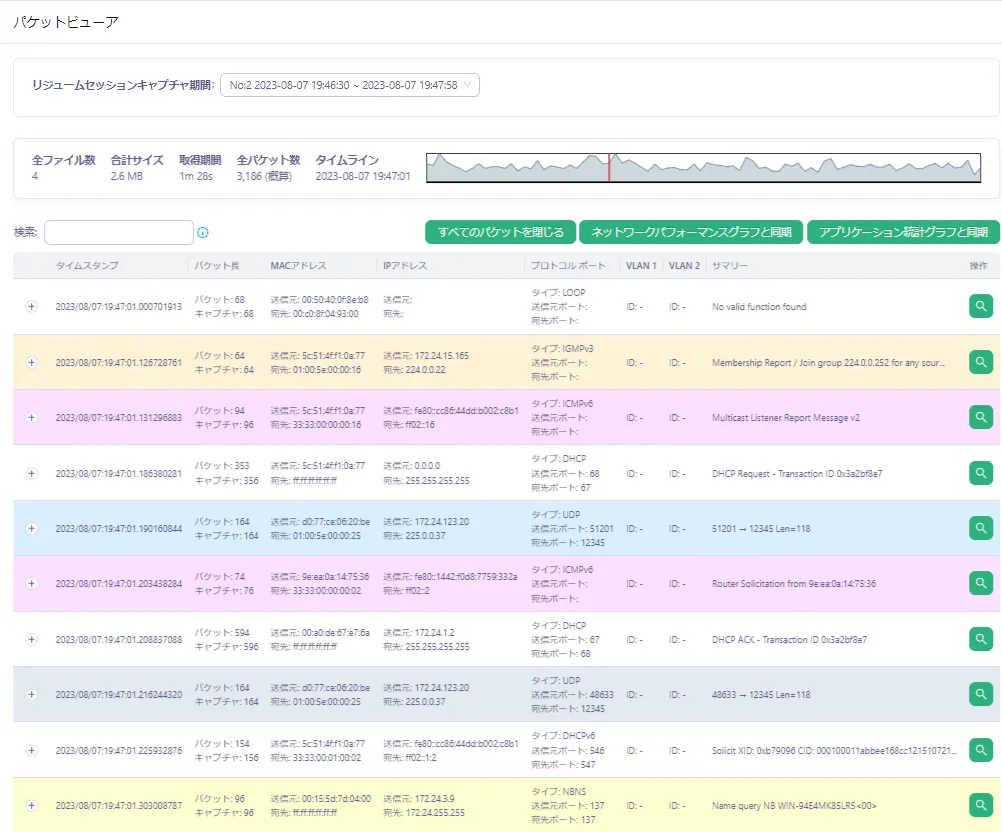Expand the NBNS Name query packet row

tap(31, 806)
